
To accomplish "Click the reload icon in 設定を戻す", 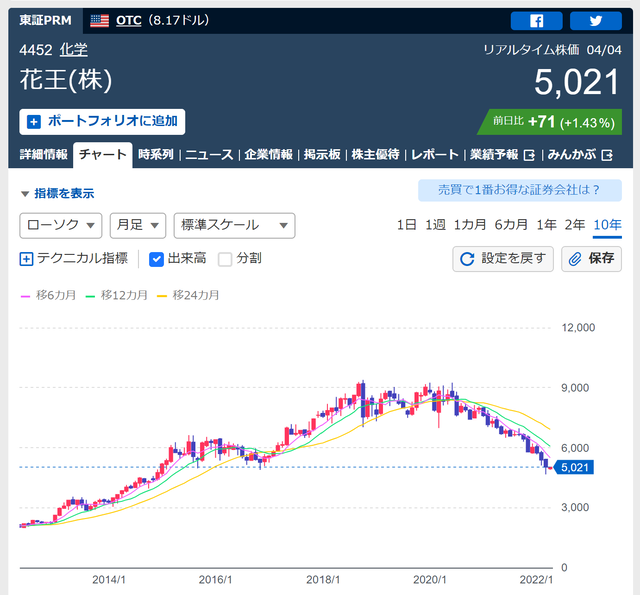I will coord(467,259).
